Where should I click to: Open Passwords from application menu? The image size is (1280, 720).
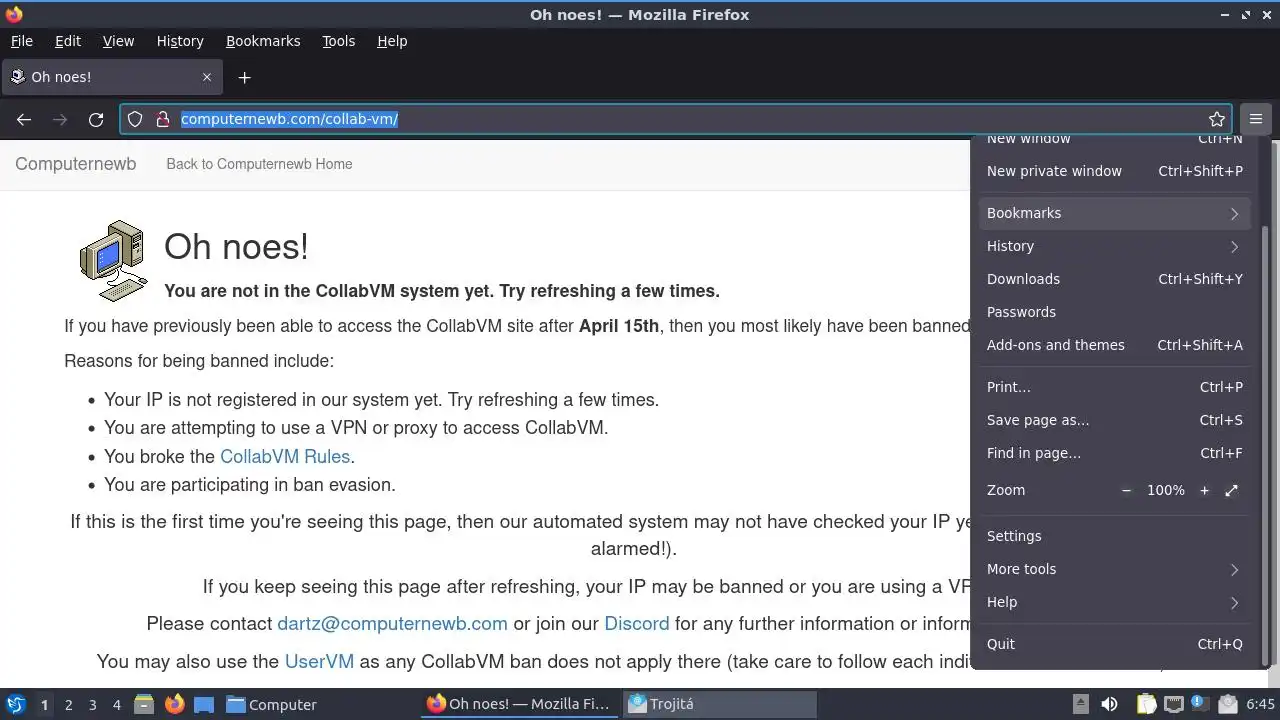pyautogui.click(x=1114, y=312)
